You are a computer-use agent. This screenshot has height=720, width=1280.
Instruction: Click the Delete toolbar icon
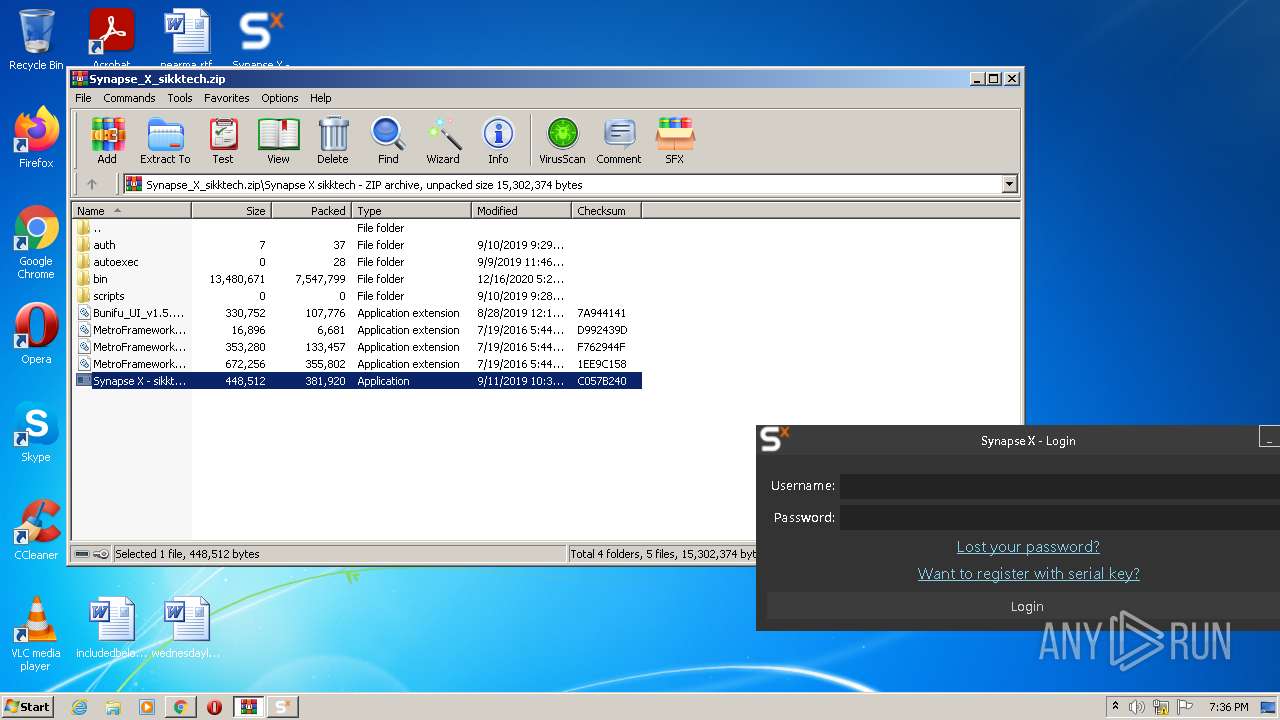(333, 140)
